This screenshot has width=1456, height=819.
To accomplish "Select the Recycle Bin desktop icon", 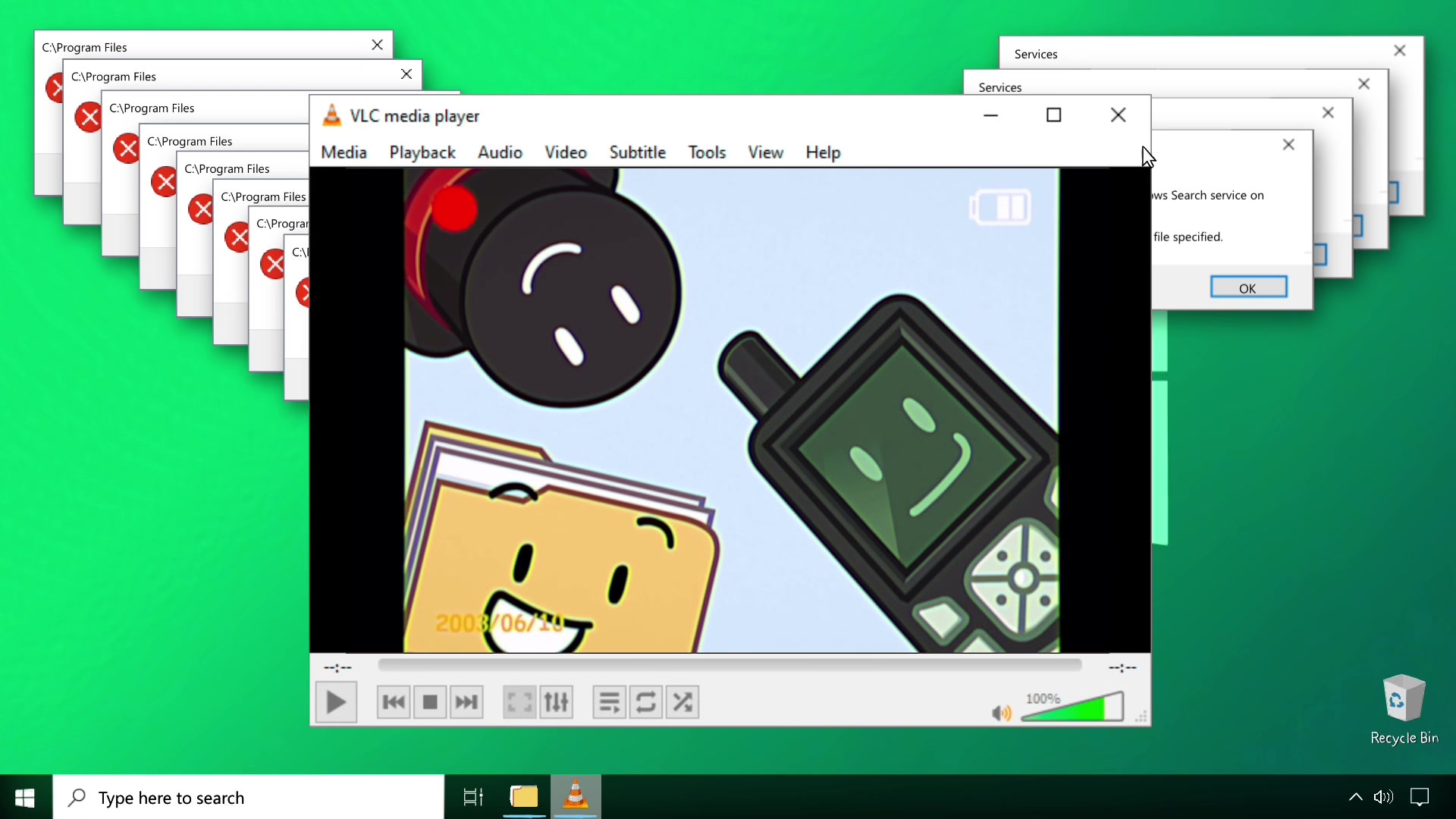I will (x=1404, y=710).
